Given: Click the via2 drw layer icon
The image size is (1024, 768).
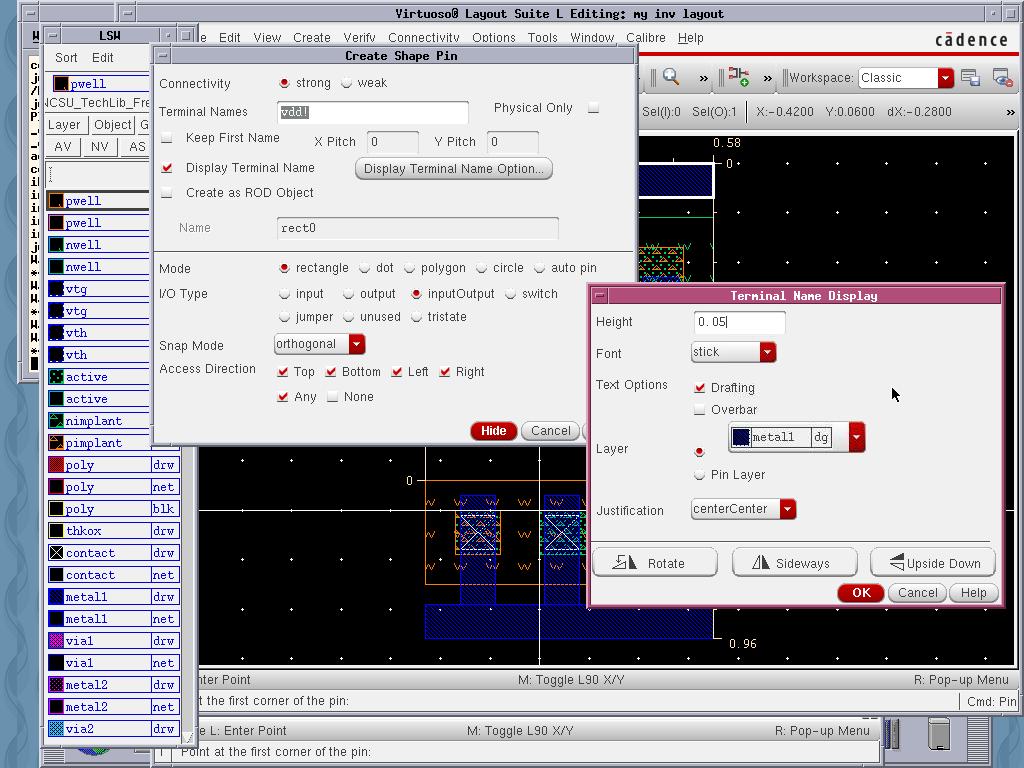Looking at the screenshot, I should [56, 729].
